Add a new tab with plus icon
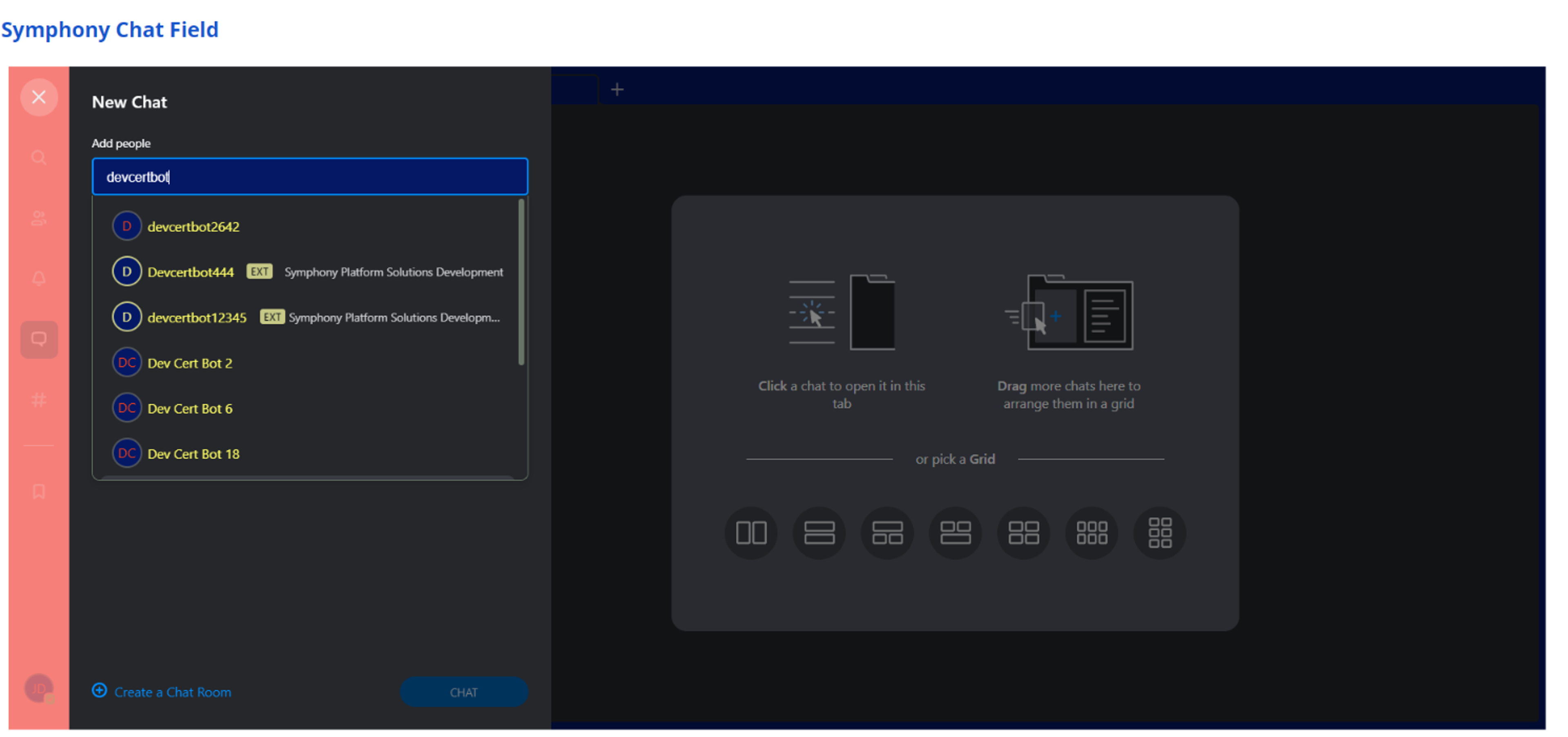 click(617, 89)
